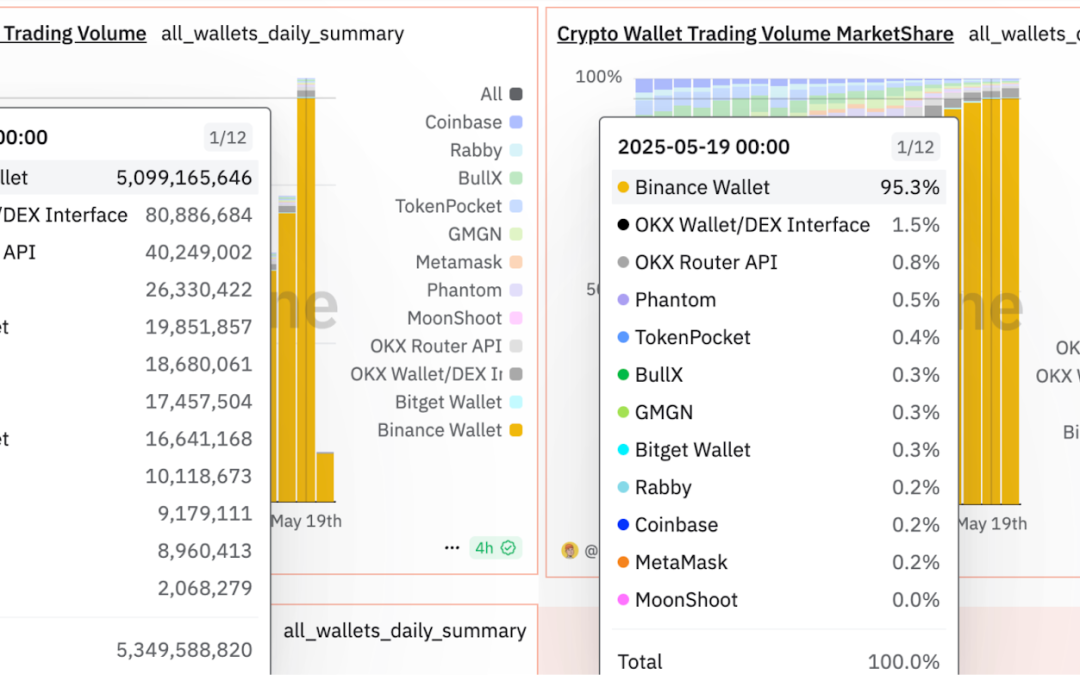
Task: Click the 1/12 badge in the MarketShare tooltip
Action: 915,147
